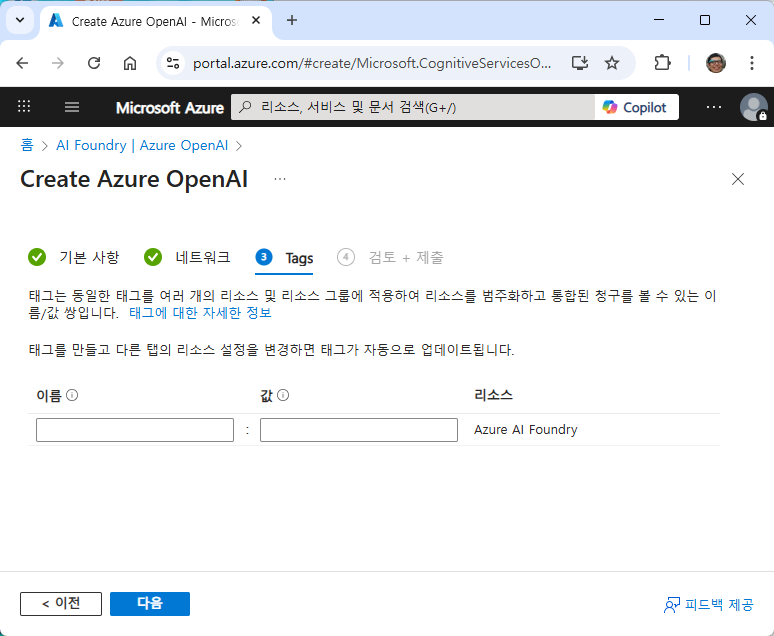Maximize the browser window
The width and height of the screenshot is (774, 636).
click(x=705, y=20)
